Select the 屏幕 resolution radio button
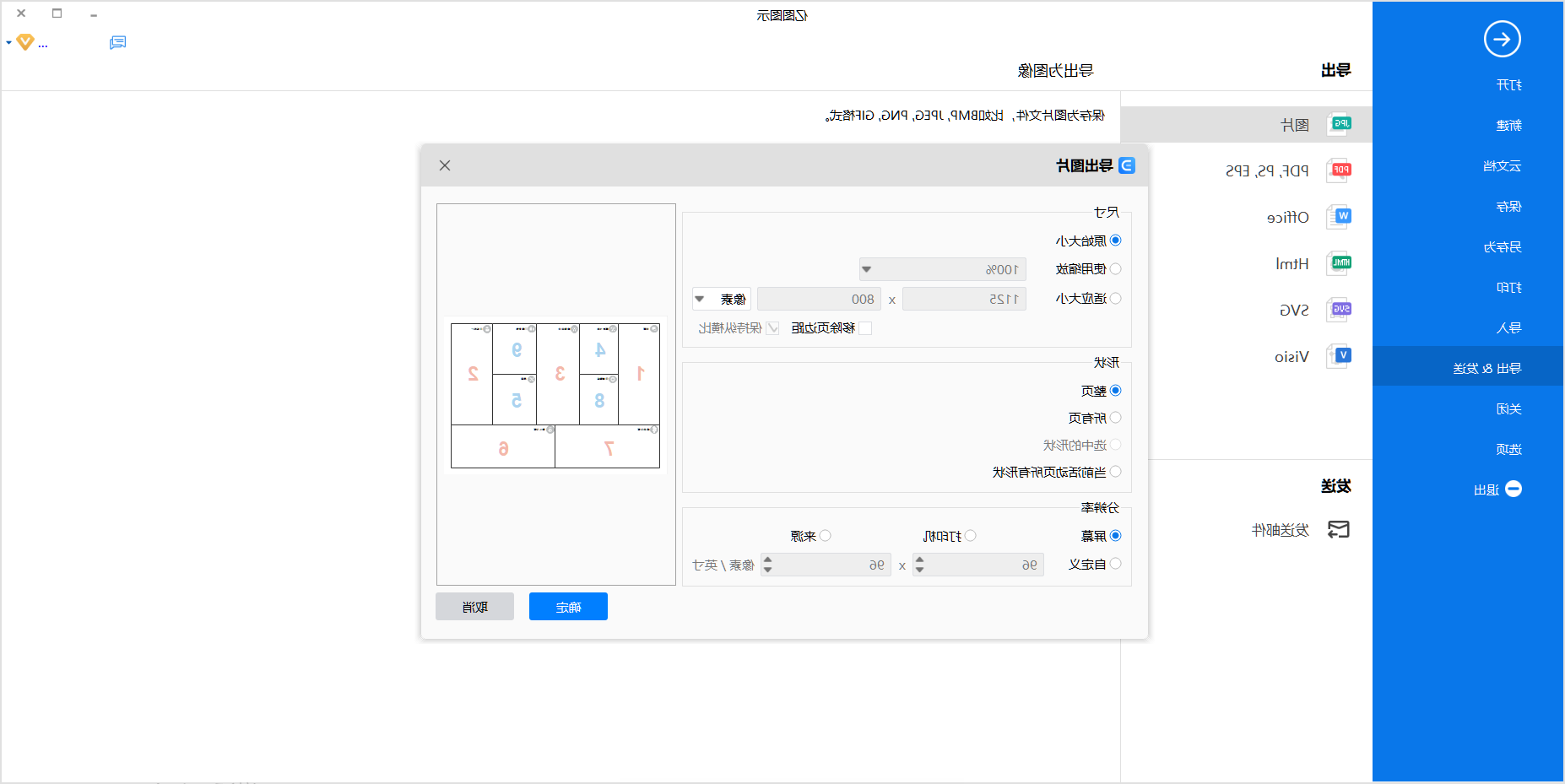This screenshot has width=1565, height=784. pyautogui.click(x=1115, y=536)
